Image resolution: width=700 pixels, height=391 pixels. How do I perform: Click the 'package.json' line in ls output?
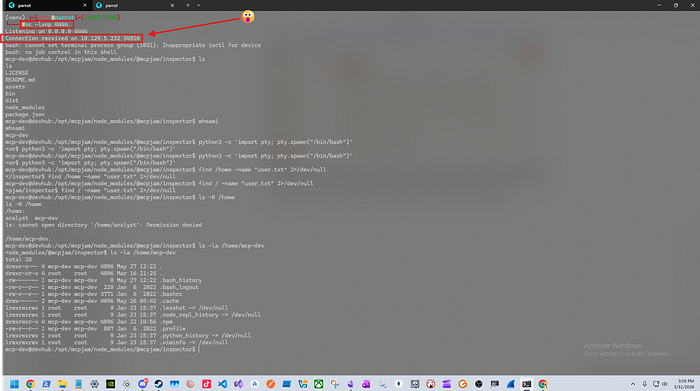point(25,114)
